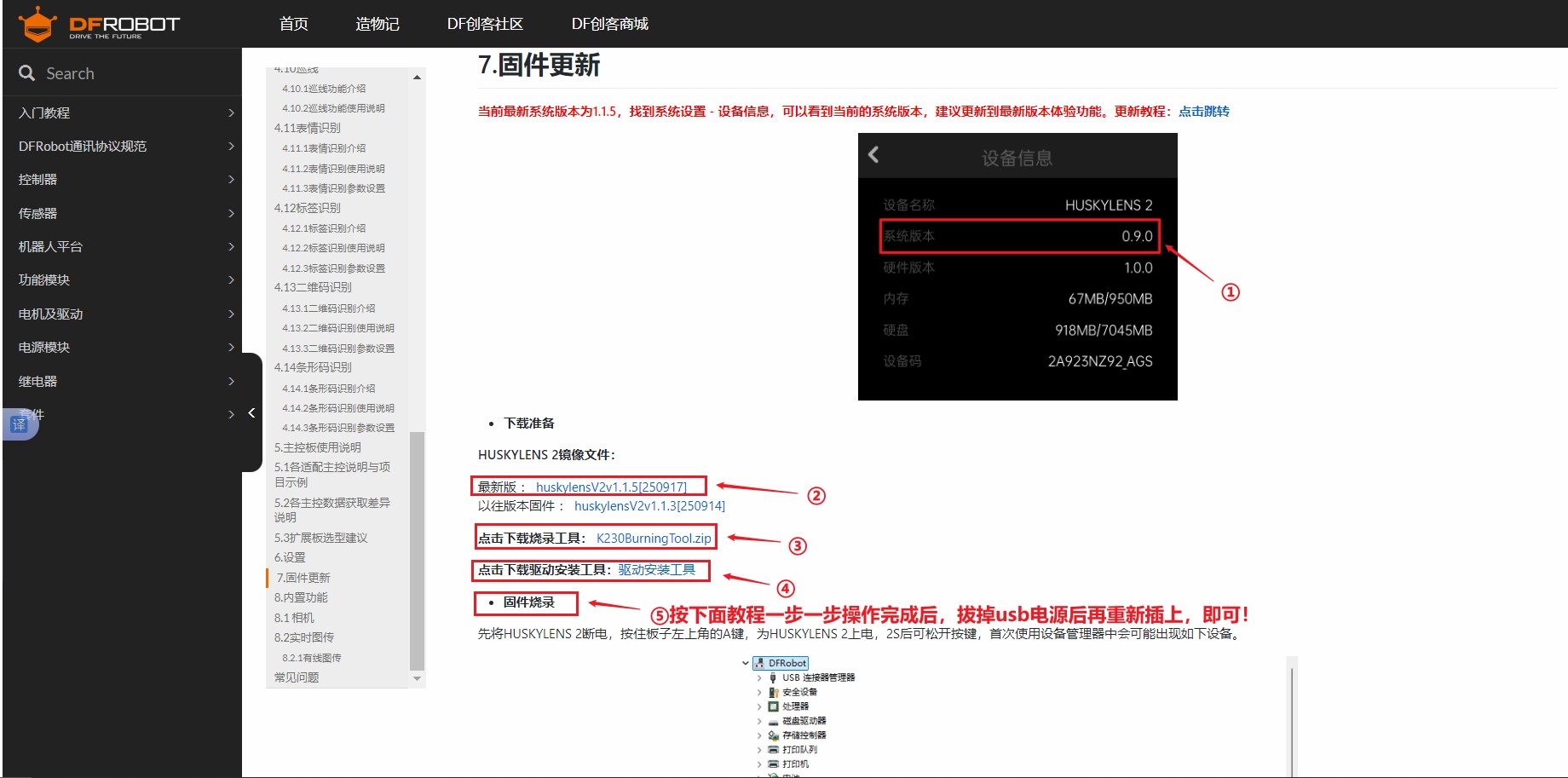Image resolution: width=1568 pixels, height=778 pixels.
Task: Click the translate badge icon
Action: pyautogui.click(x=19, y=424)
